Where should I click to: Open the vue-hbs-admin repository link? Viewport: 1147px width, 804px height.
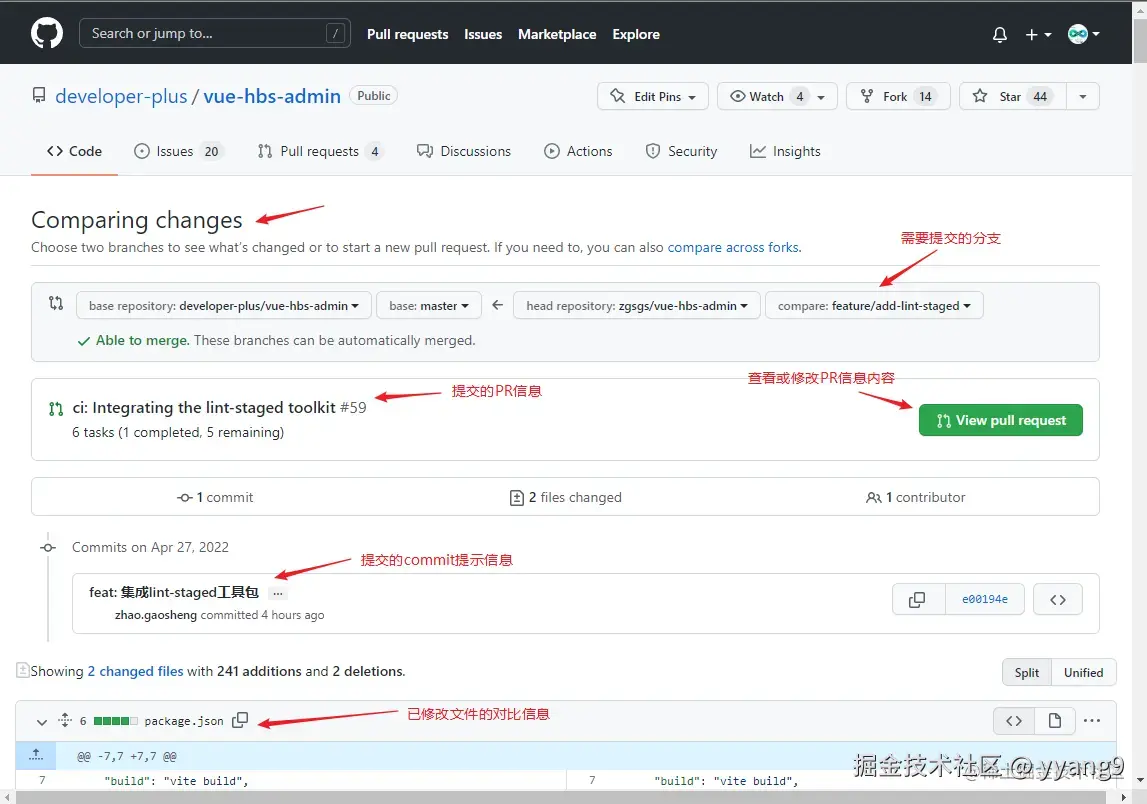point(272,96)
